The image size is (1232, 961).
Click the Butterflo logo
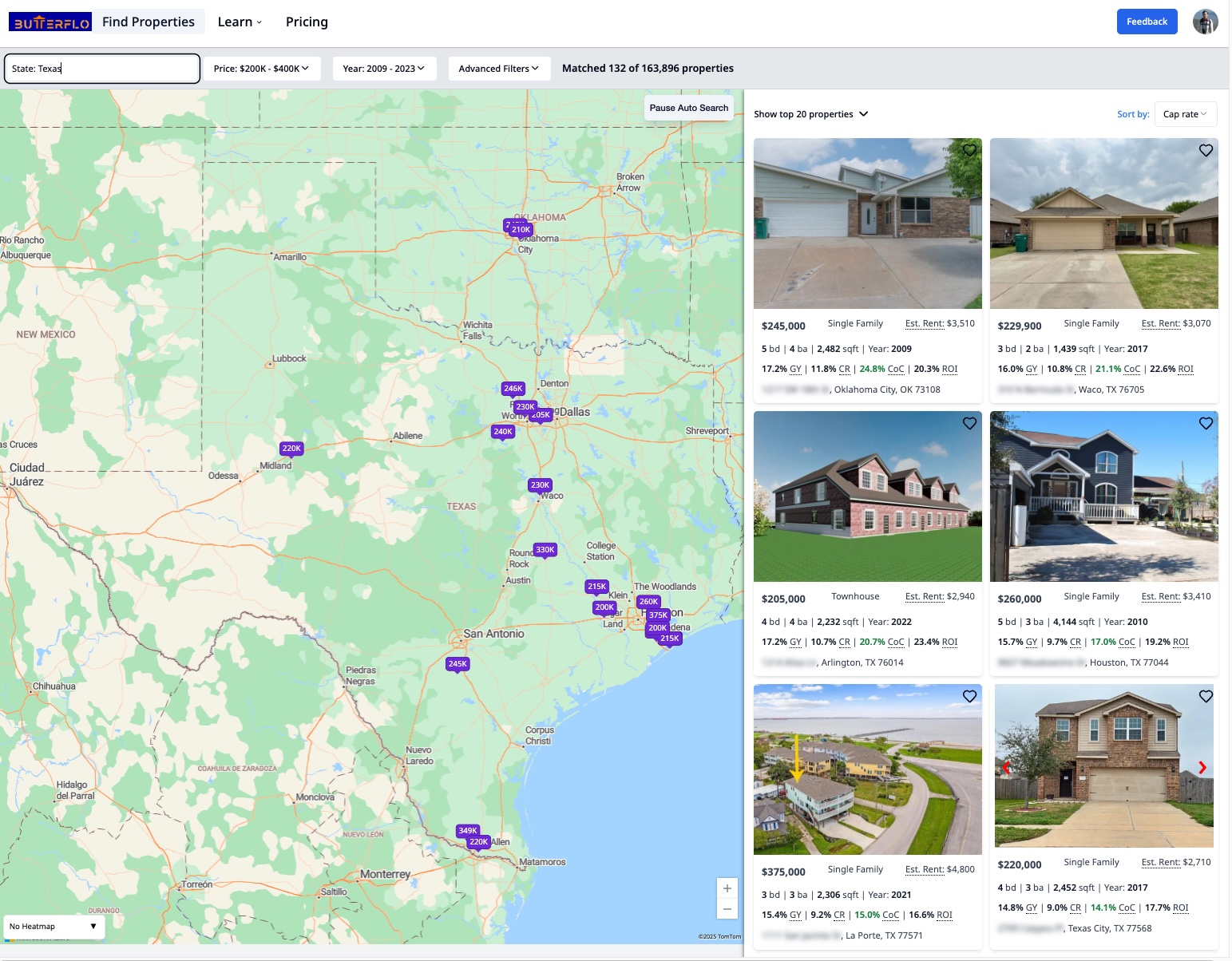pyautogui.click(x=50, y=21)
